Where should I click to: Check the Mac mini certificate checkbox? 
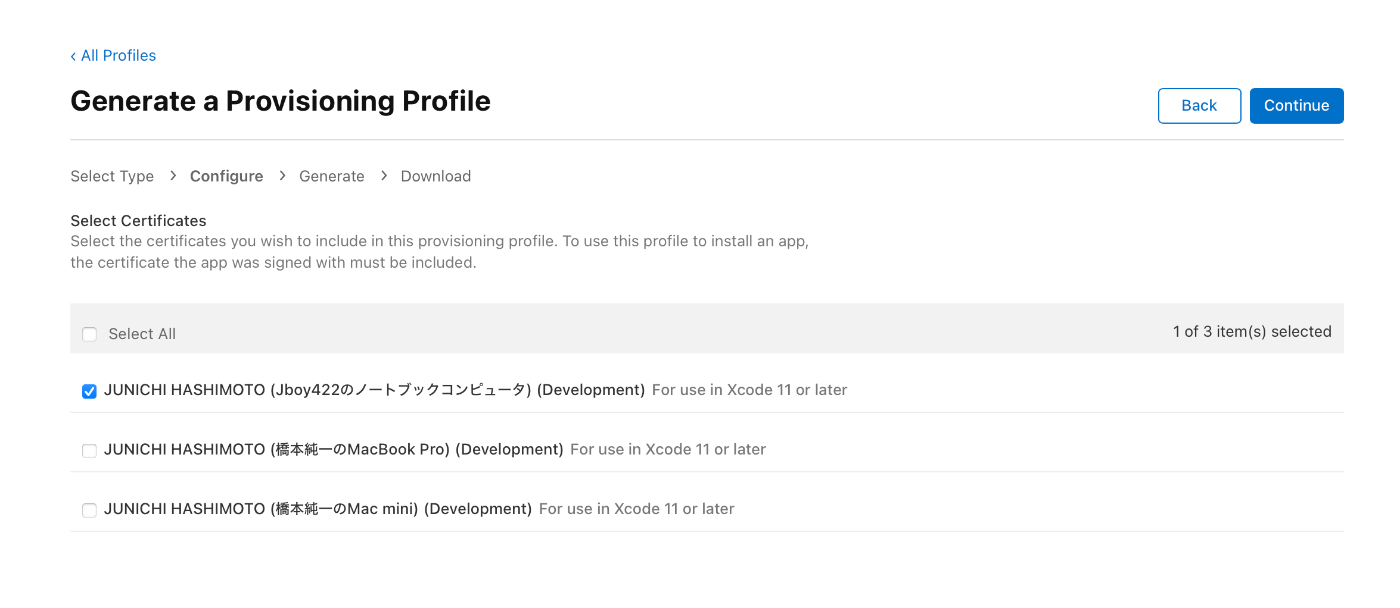(90, 510)
